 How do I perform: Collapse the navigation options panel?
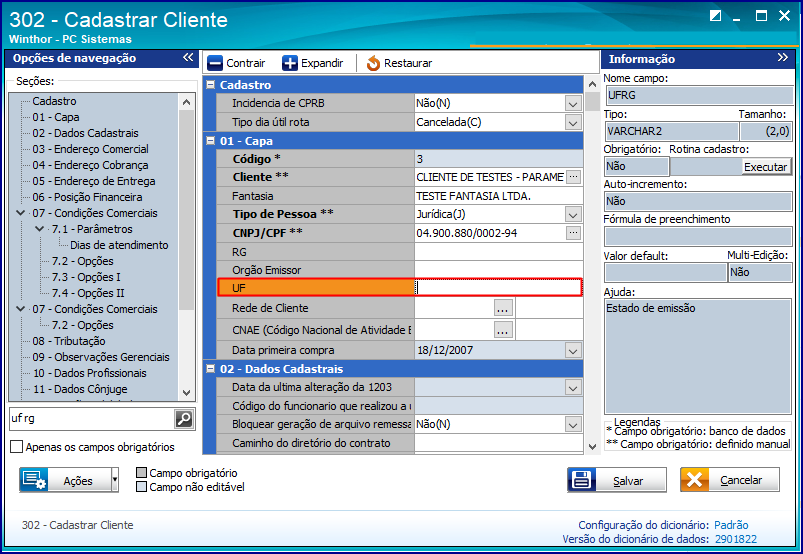click(x=188, y=57)
